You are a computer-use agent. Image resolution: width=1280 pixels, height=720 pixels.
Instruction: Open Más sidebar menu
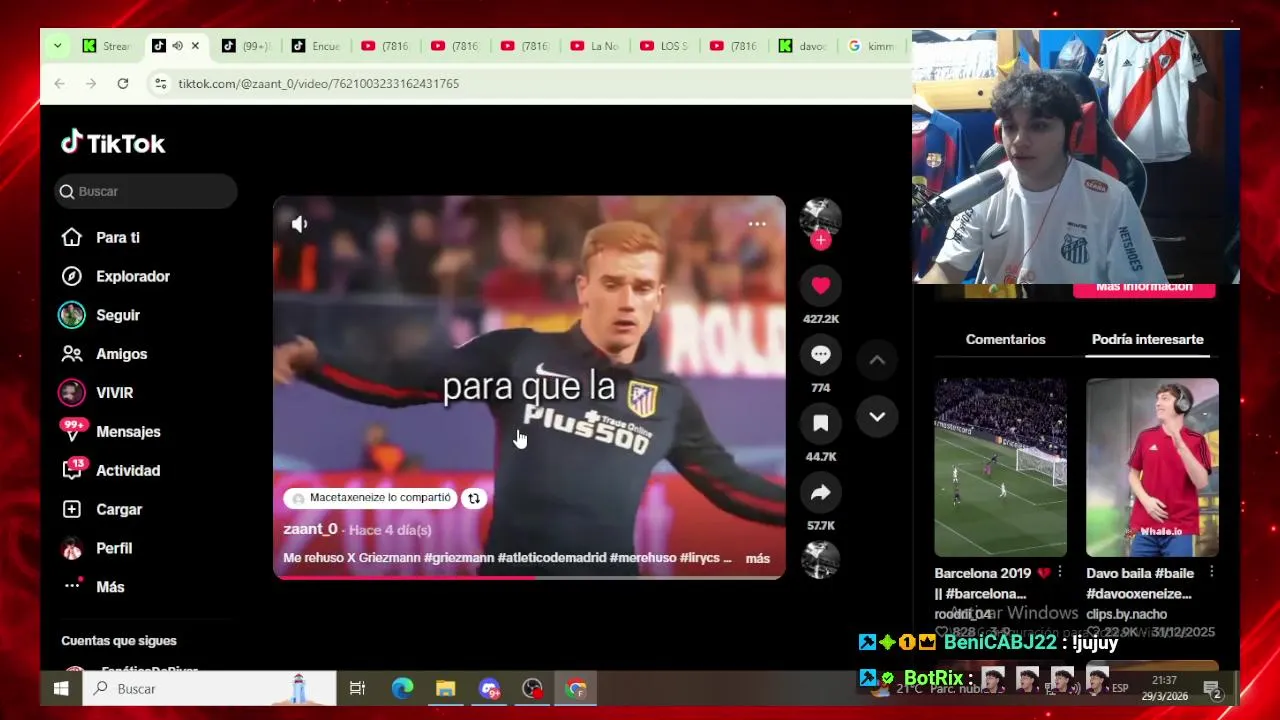click(x=94, y=587)
